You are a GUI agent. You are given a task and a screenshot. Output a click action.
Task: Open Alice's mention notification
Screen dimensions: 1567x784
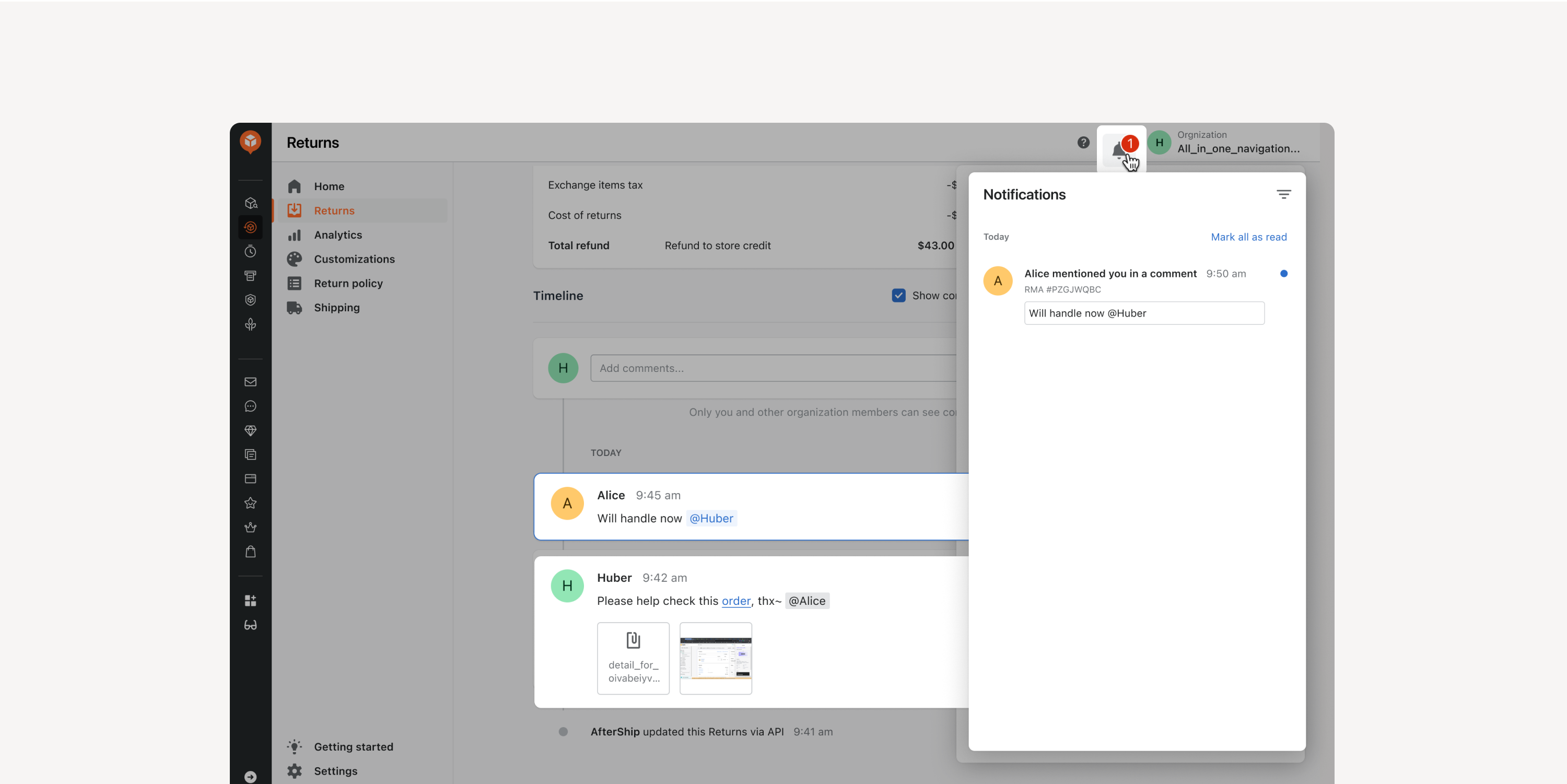[x=1136, y=296]
